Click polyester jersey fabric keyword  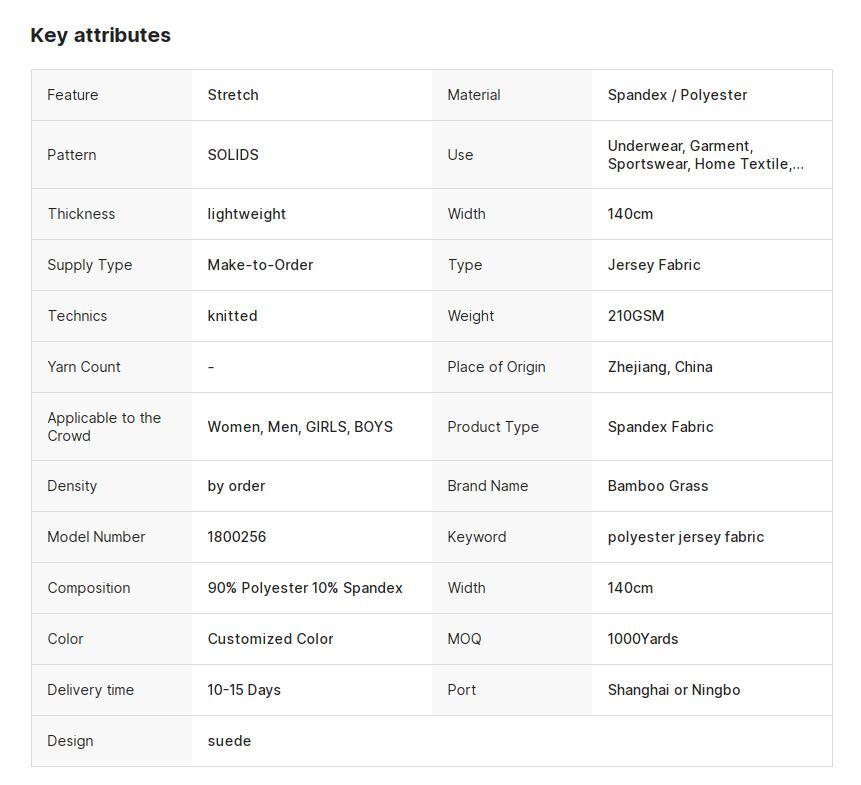pyautogui.click(x=686, y=537)
